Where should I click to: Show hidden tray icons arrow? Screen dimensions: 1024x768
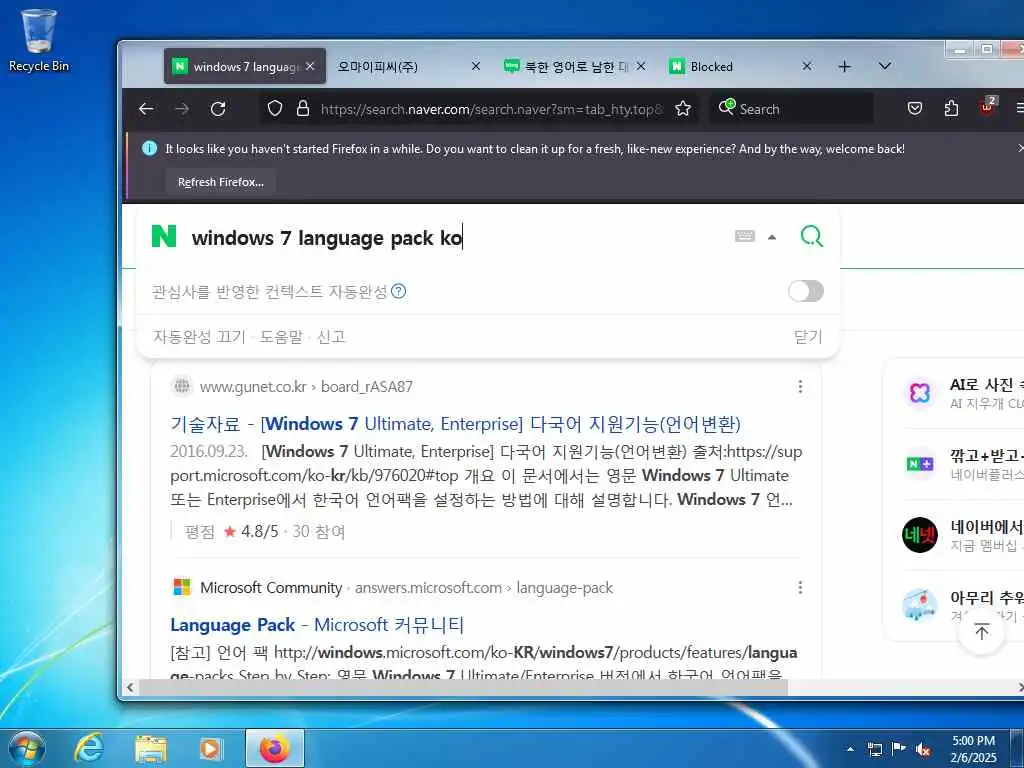pos(850,749)
